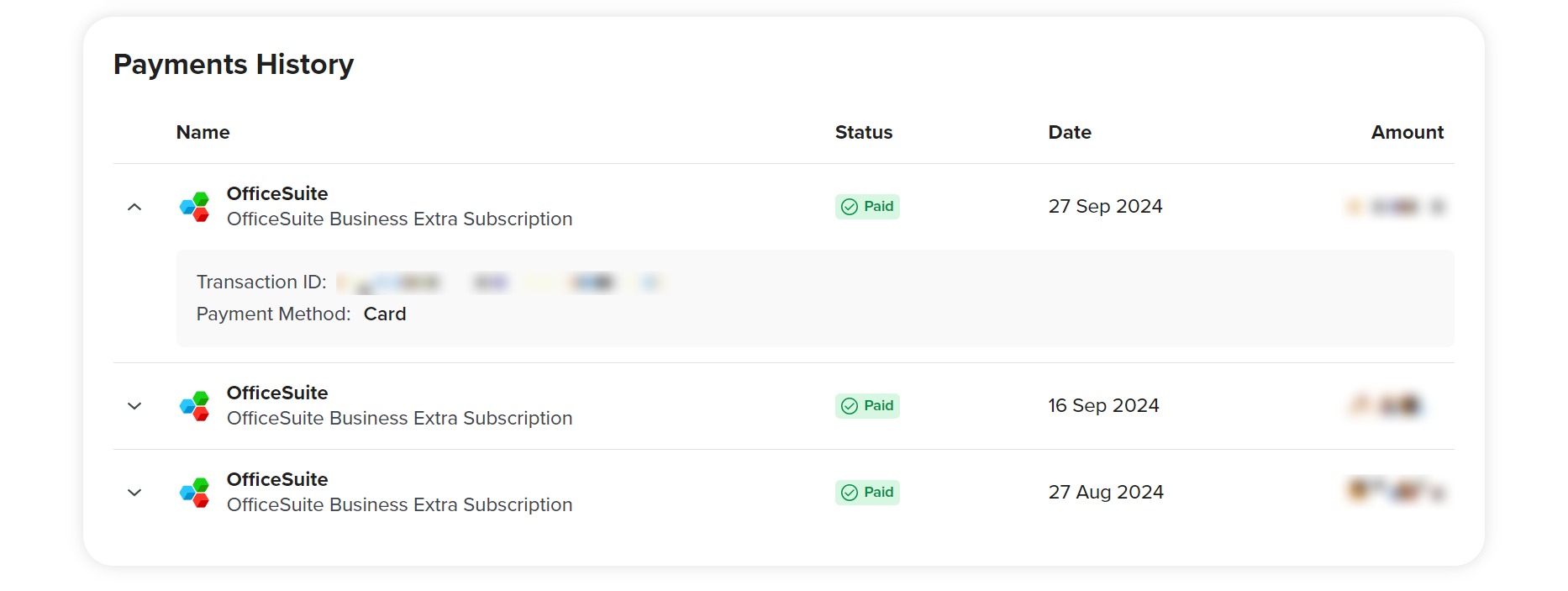
Task: Expand the 27 Aug 2024 payment row
Action: [134, 493]
